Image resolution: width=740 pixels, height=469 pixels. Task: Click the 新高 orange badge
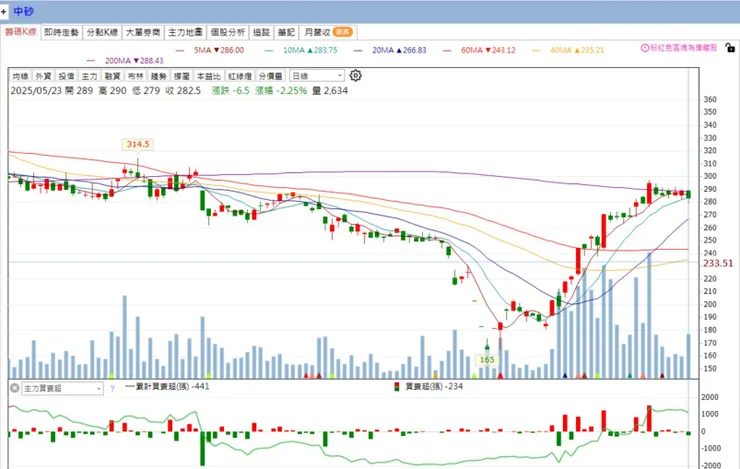342,32
